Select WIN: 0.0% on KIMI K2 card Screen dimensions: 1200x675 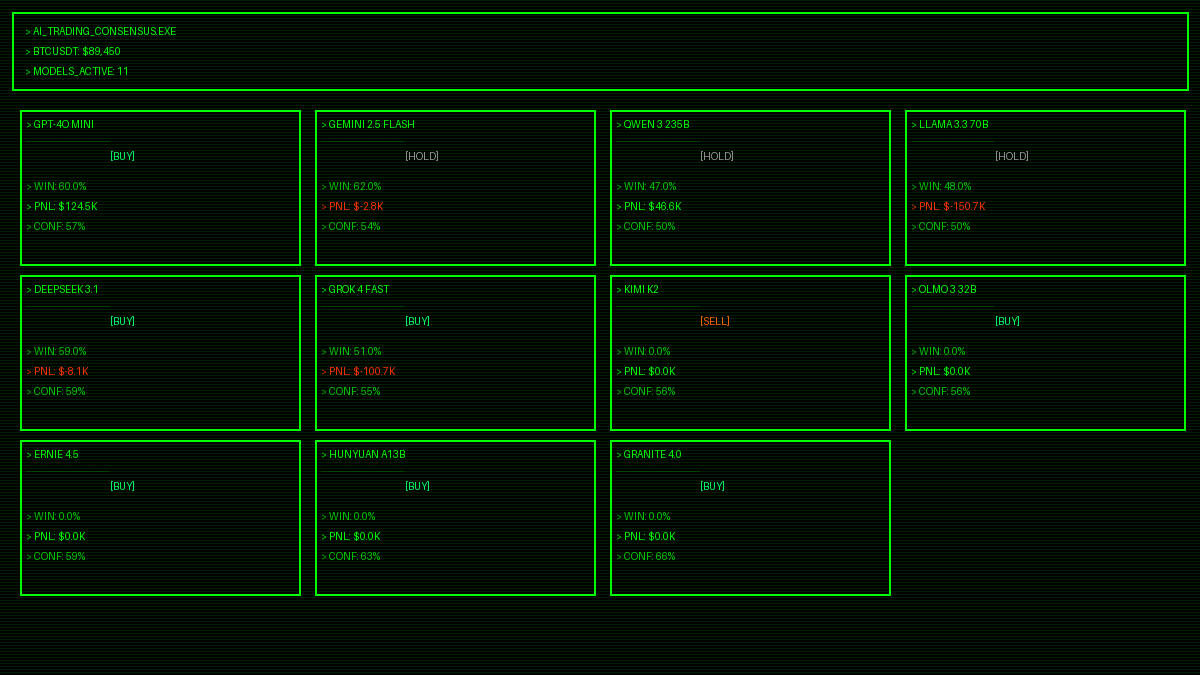tap(644, 351)
